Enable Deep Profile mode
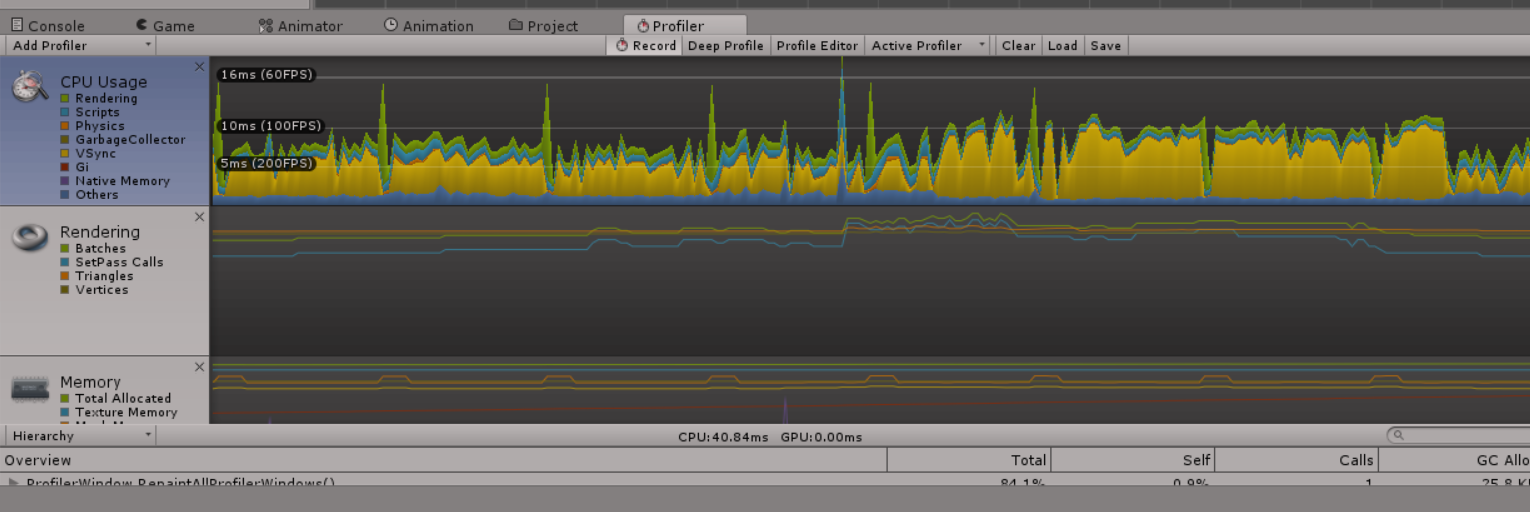Image resolution: width=1530 pixels, height=512 pixels. tap(725, 45)
